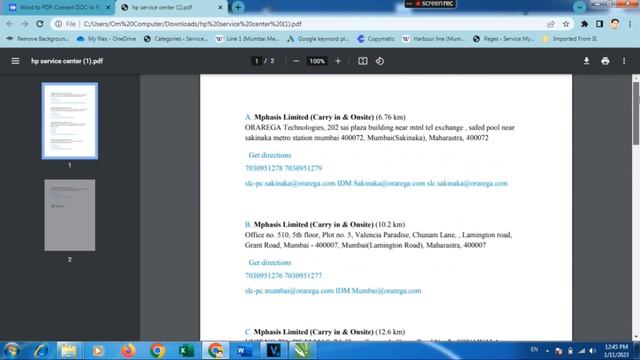The width and height of the screenshot is (640, 360).
Task: Open the Chrome side panel icon
Action: 599,24
